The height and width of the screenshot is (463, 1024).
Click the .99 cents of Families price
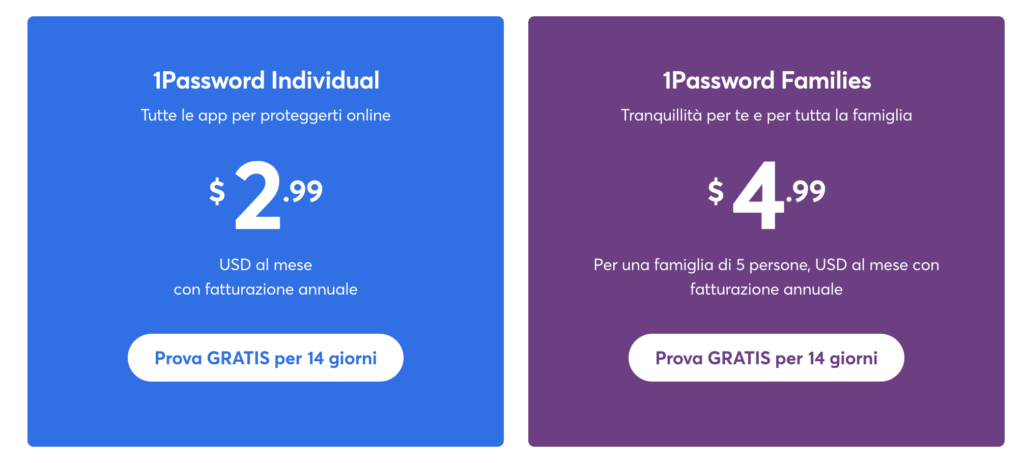click(806, 191)
